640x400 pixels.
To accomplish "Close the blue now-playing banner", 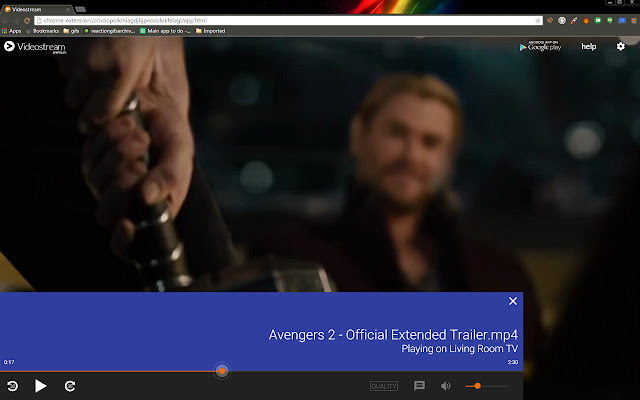I will (513, 301).
